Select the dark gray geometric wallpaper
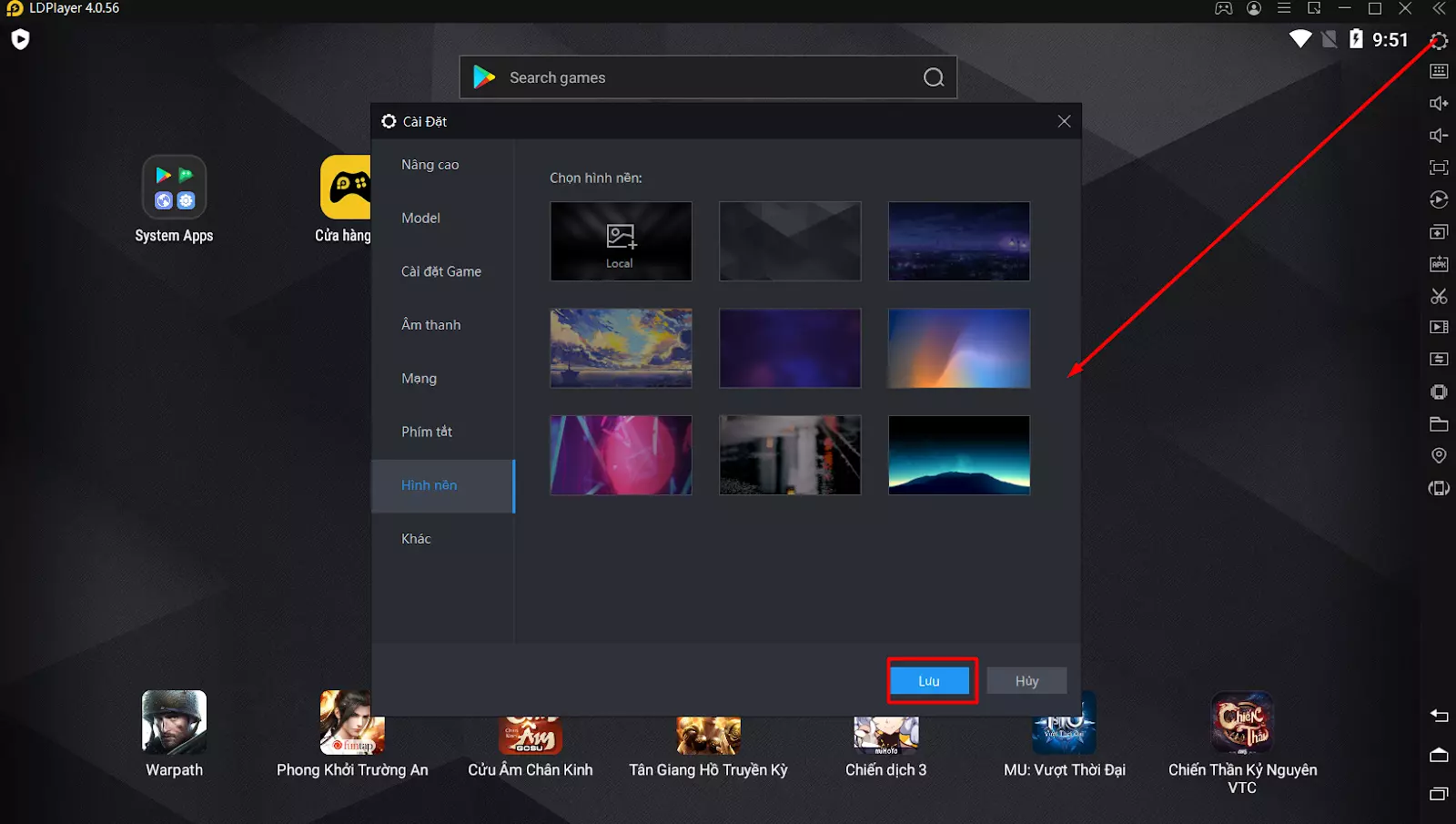1456x824 pixels. tap(790, 241)
